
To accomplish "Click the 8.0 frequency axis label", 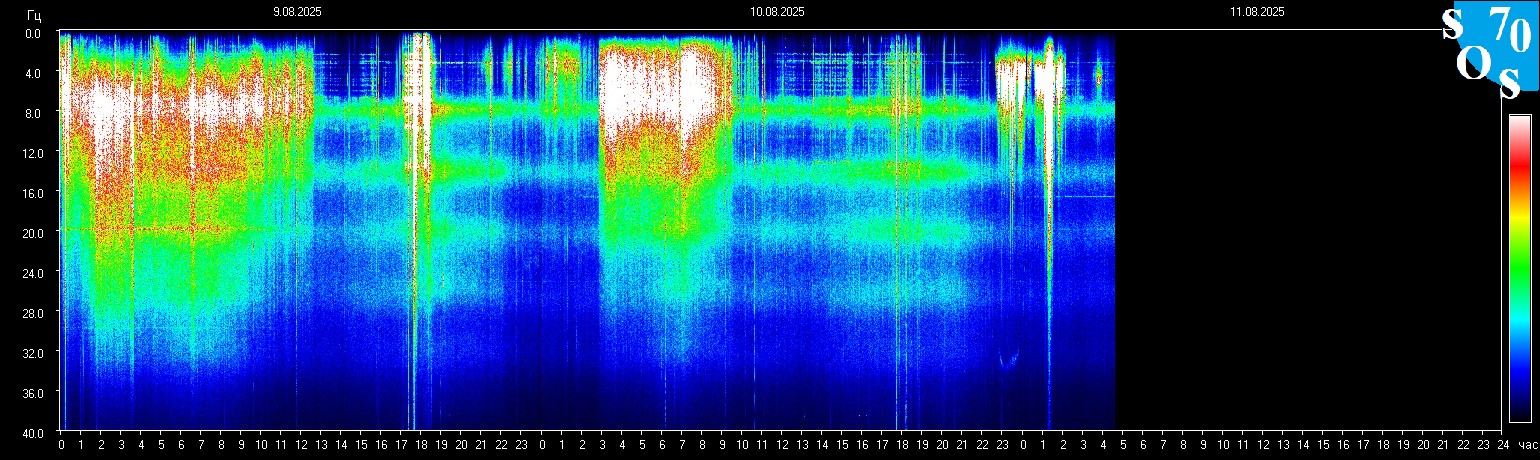I will [33, 113].
